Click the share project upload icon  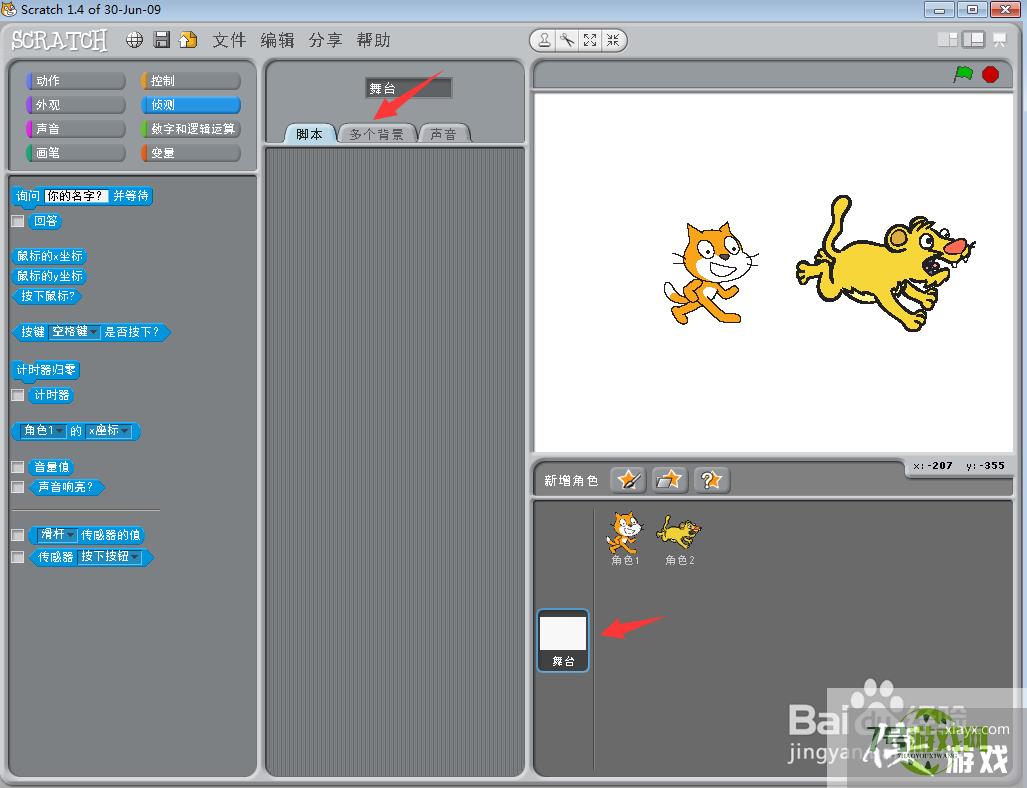(x=188, y=40)
